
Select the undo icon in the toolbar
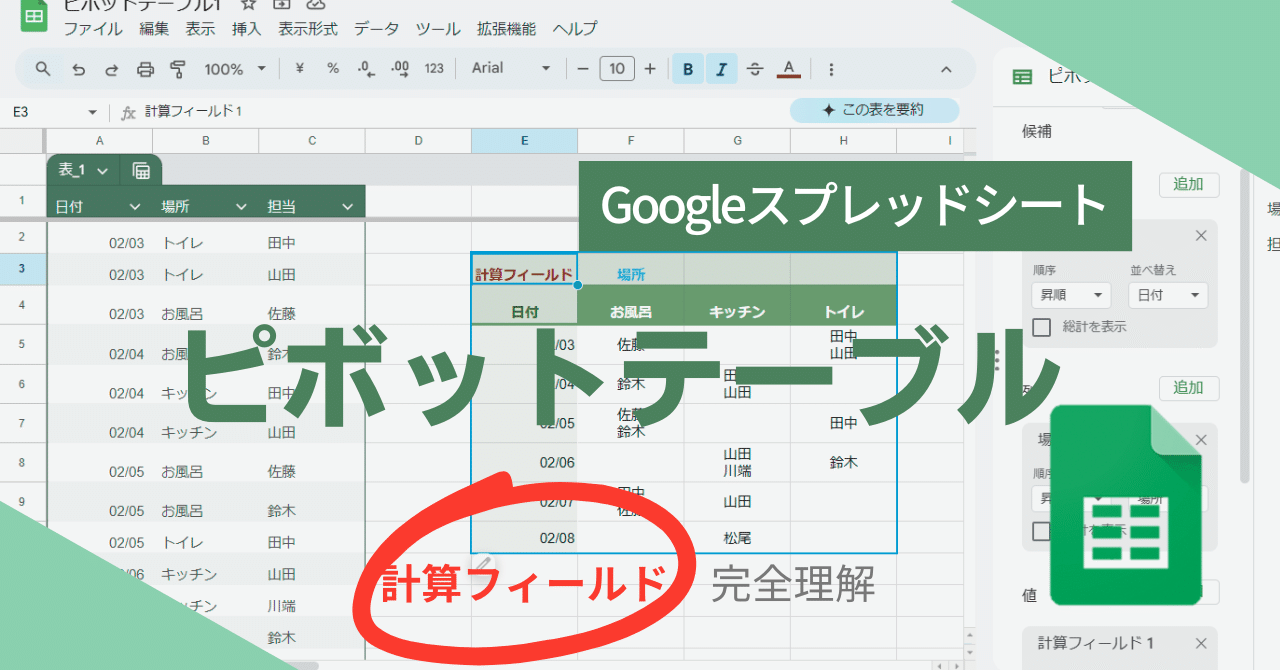click(x=79, y=69)
